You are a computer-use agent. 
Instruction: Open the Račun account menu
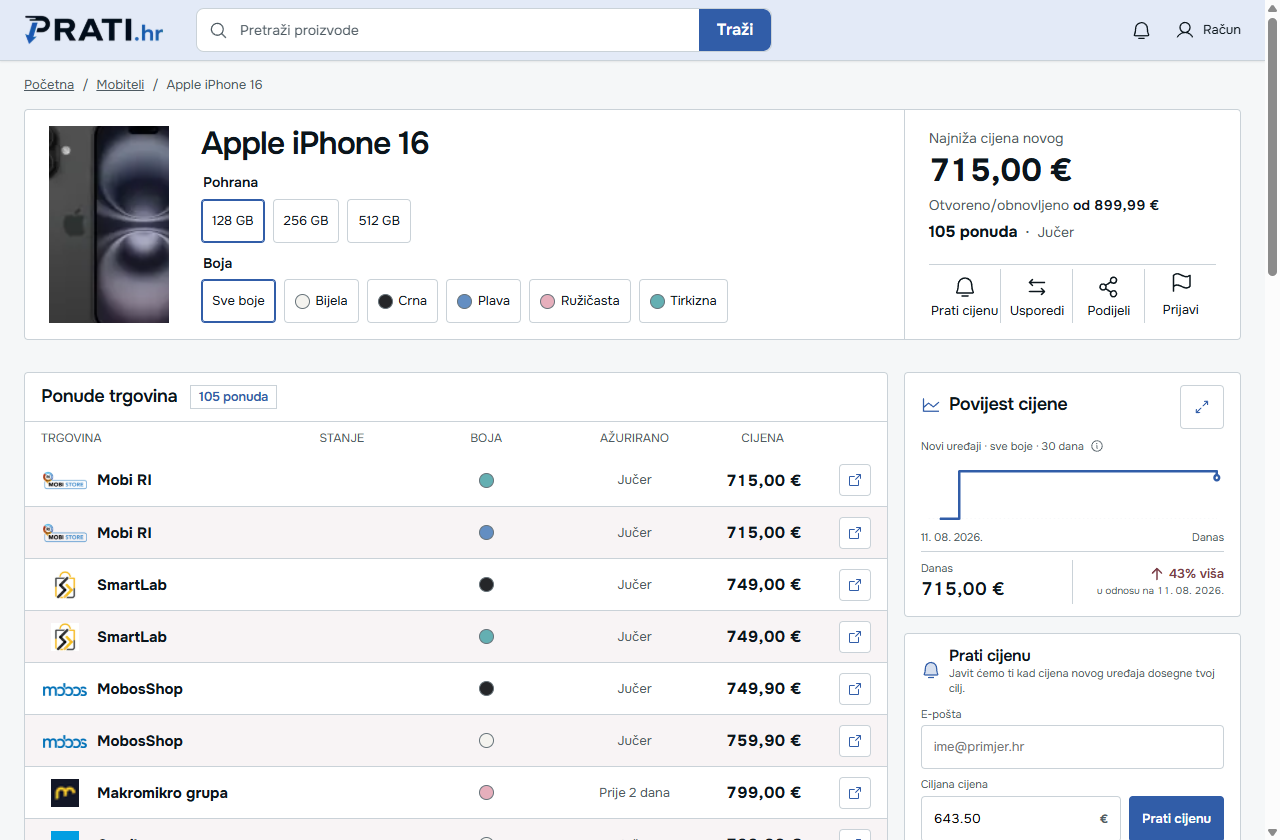pyautogui.click(x=1208, y=30)
